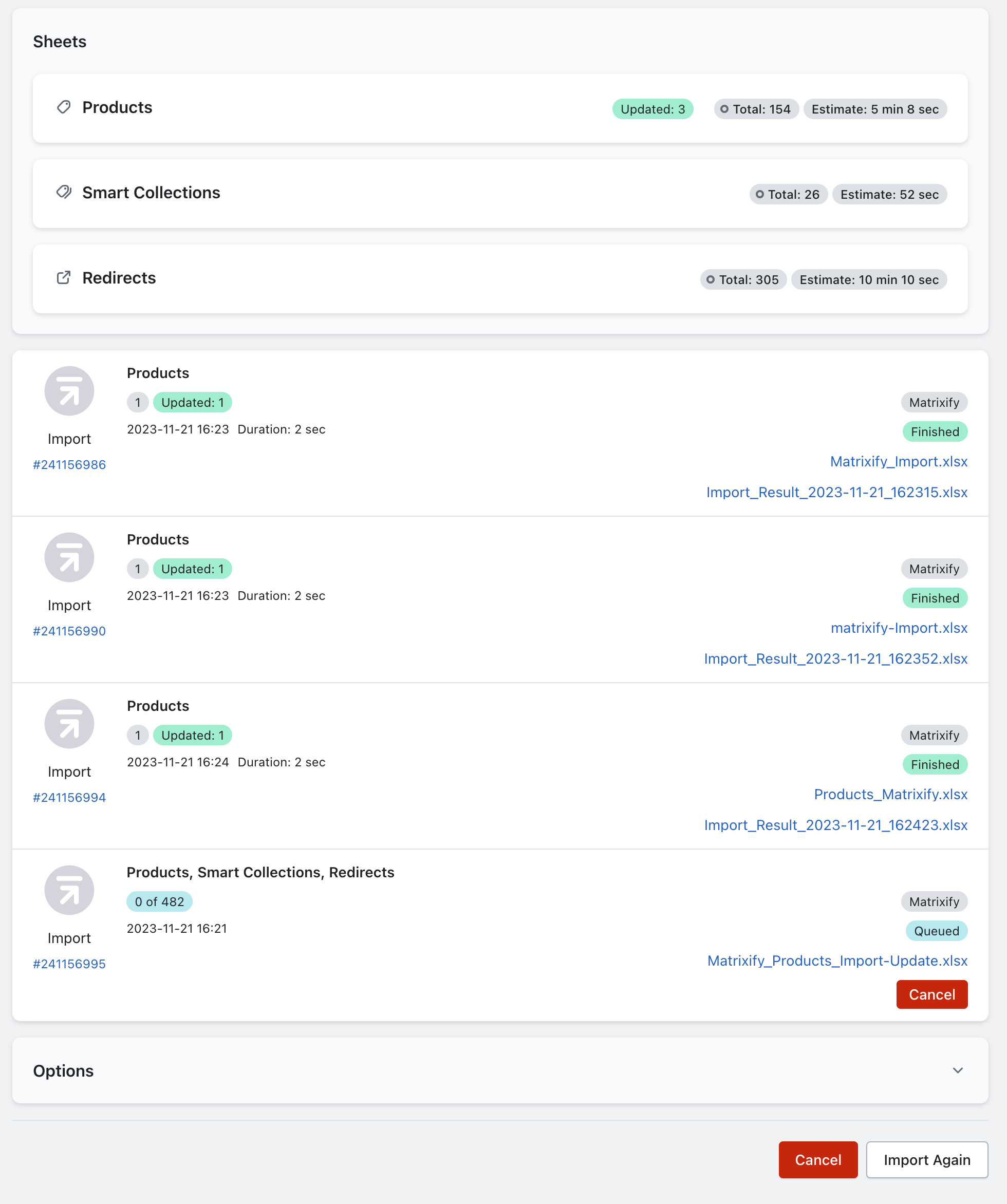Click the 0 of 482 progress badge
Viewport: 1007px width, 1204px height.
159,901
